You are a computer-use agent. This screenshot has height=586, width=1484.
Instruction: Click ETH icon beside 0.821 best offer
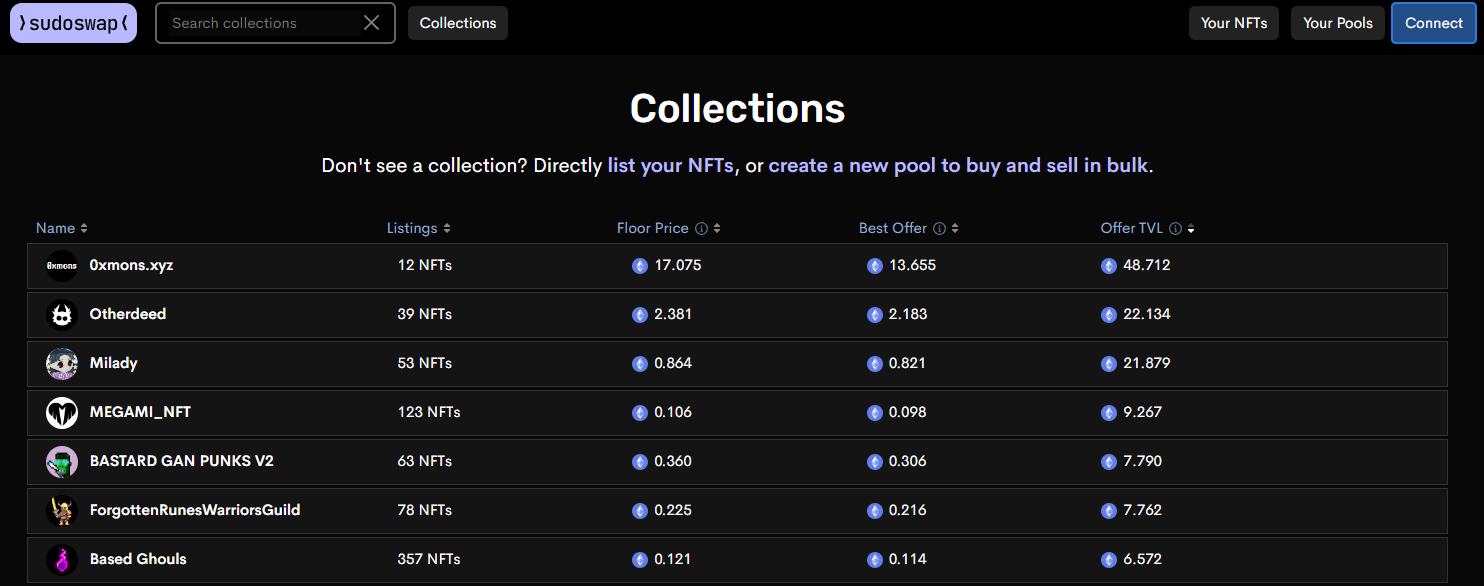coord(875,364)
